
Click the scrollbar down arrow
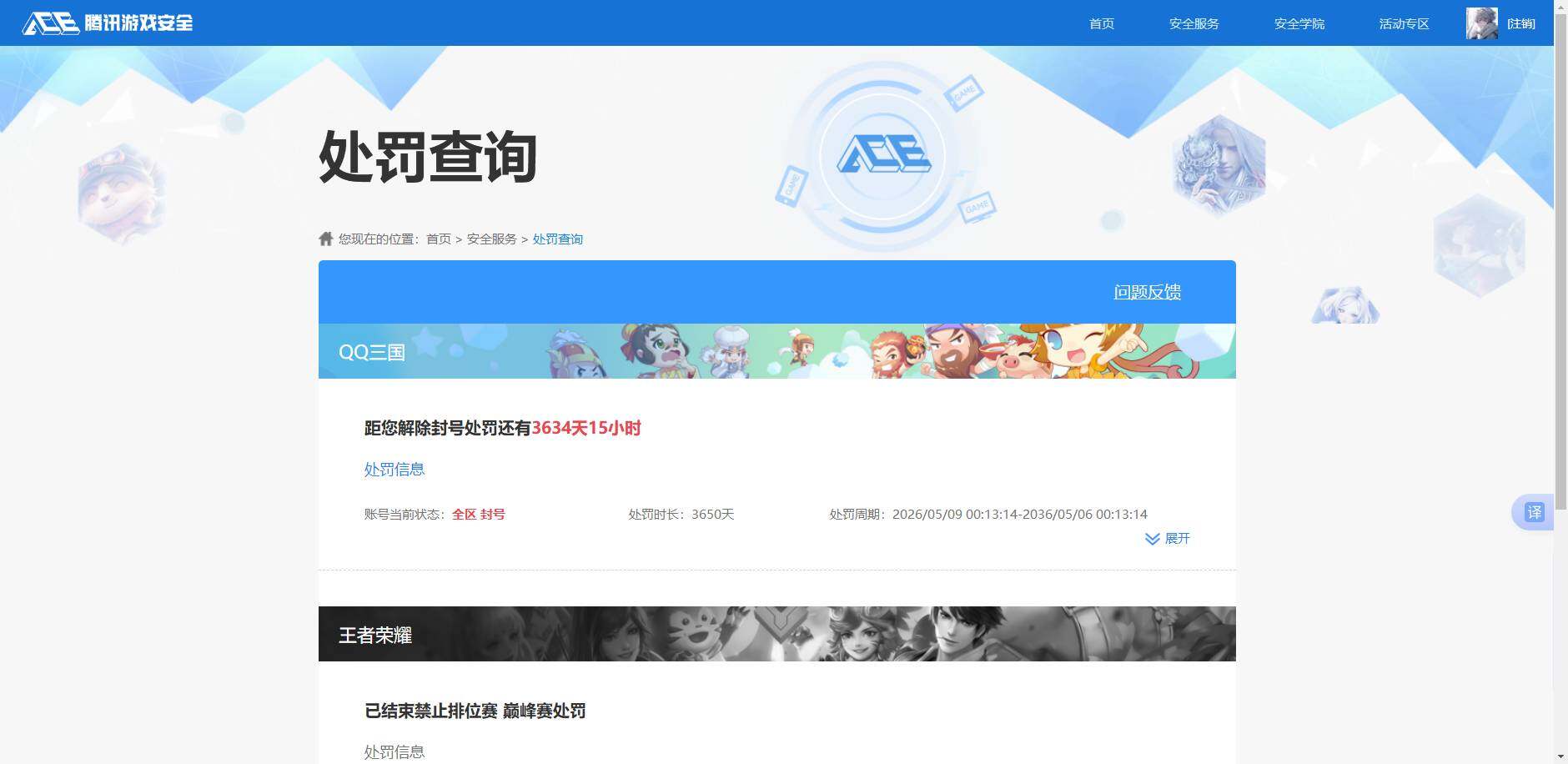[1560, 756]
